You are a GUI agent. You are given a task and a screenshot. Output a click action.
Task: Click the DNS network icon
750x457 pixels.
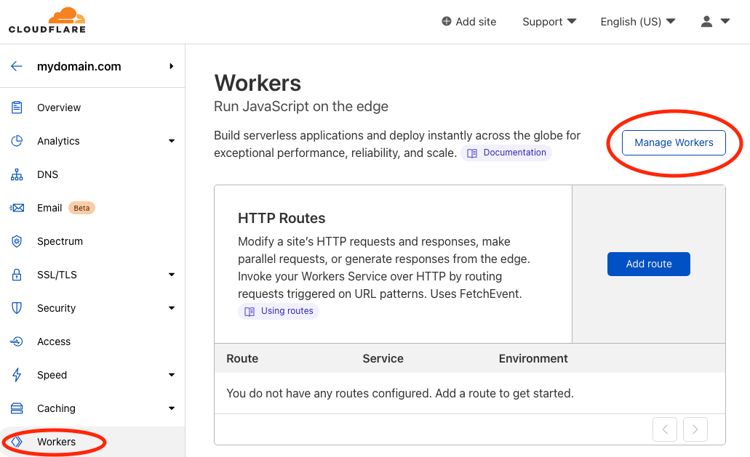click(x=17, y=175)
